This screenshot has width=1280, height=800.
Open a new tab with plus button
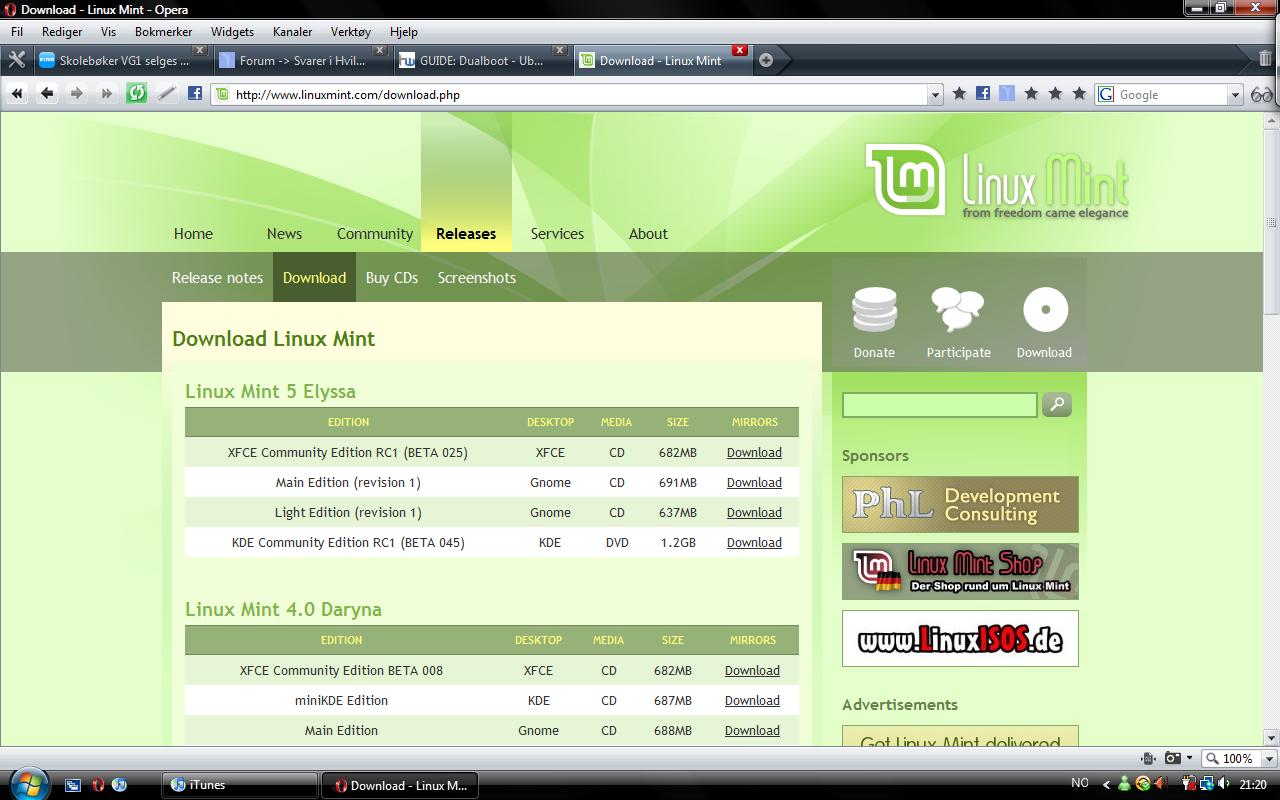[766, 60]
